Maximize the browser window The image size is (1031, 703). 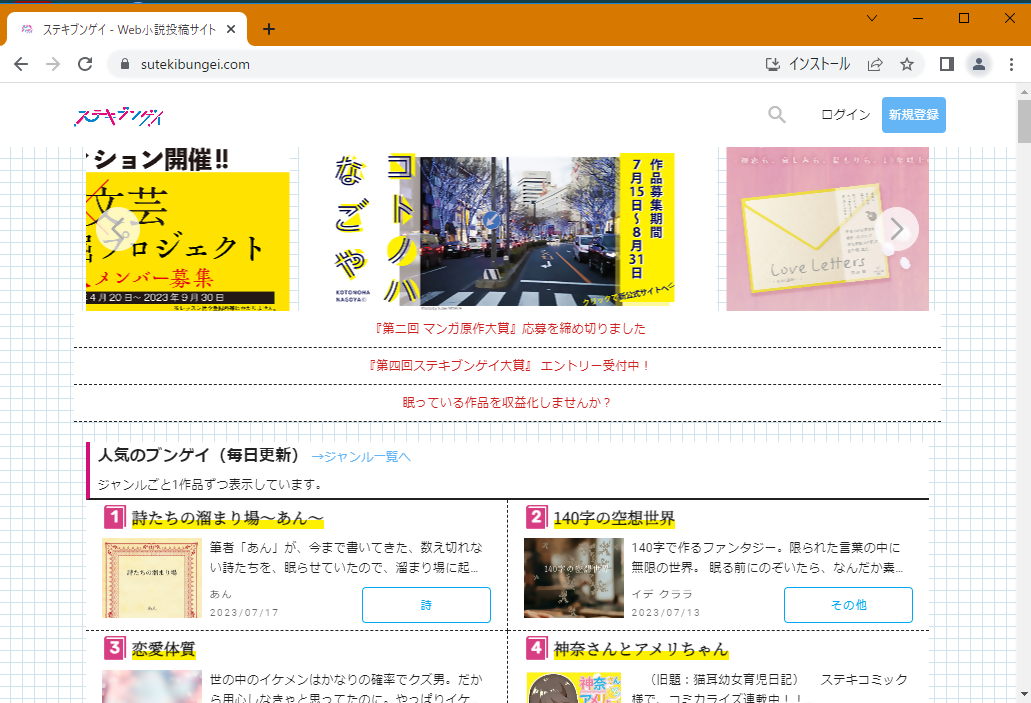pos(964,18)
